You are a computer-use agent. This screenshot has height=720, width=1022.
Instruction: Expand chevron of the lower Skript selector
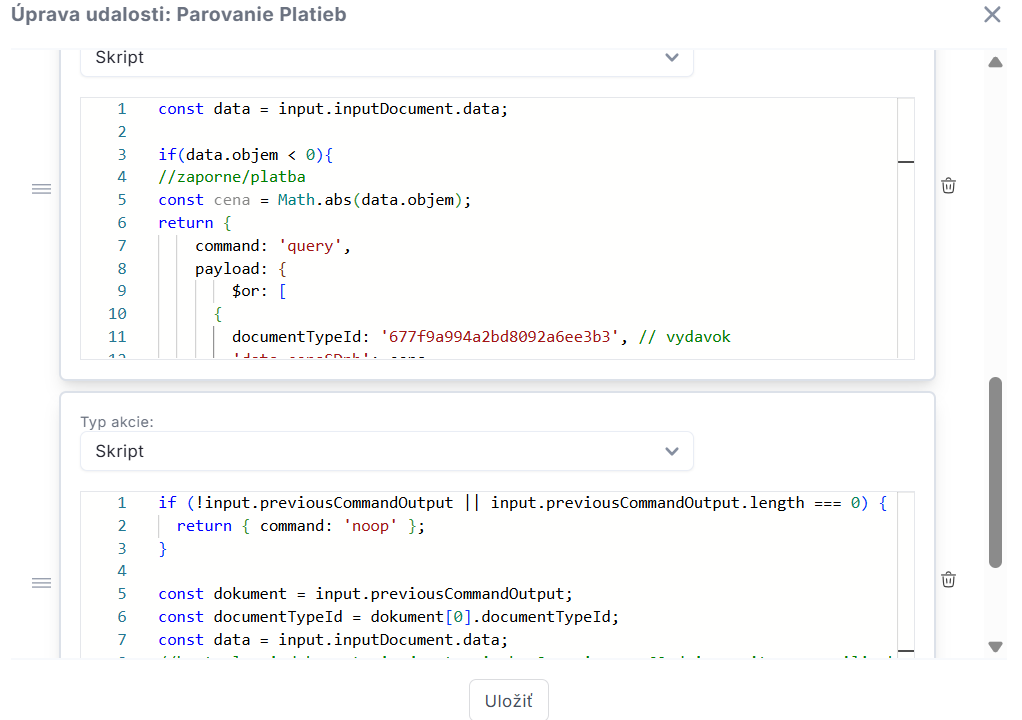tap(672, 451)
